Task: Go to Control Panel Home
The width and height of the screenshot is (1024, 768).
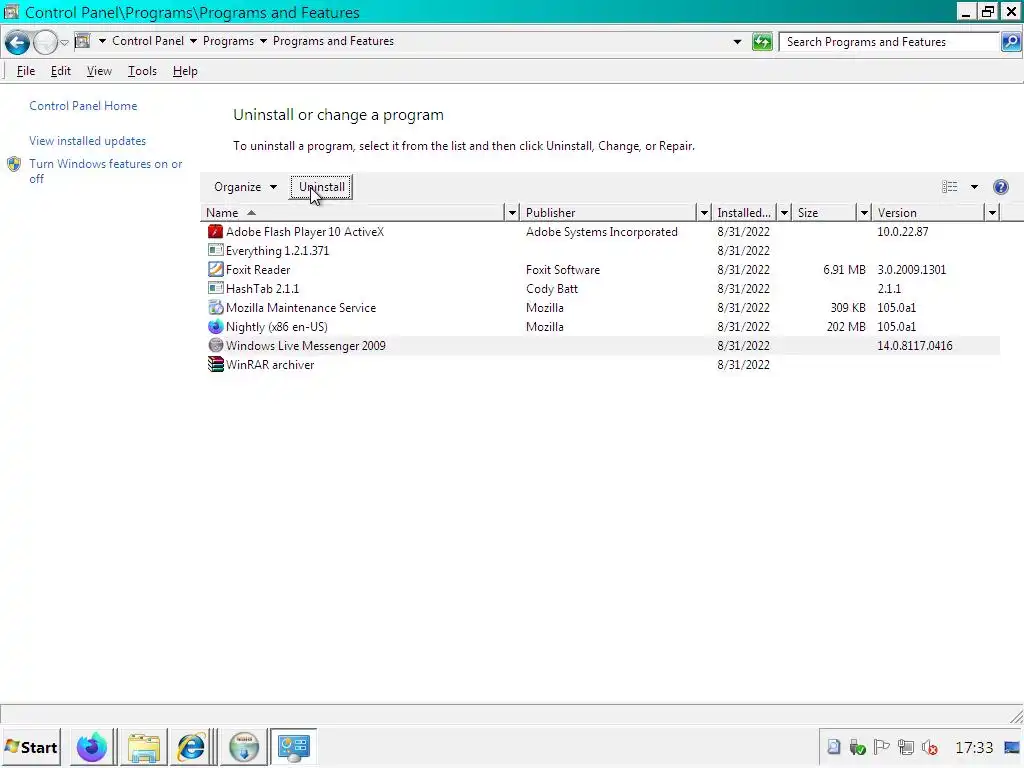Action: pyautogui.click(x=83, y=106)
